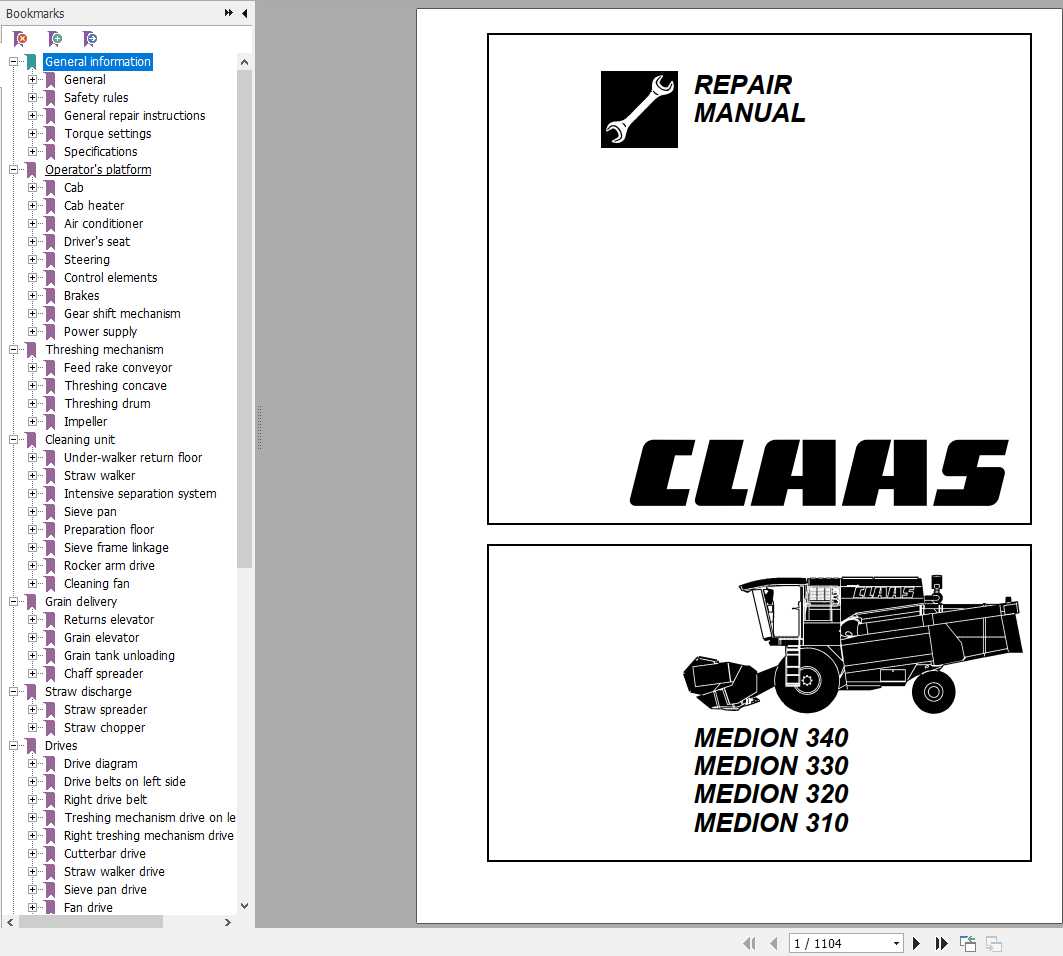This screenshot has width=1063, height=956.
Task: Open the Sieve pan bookmark
Action: [x=90, y=511]
